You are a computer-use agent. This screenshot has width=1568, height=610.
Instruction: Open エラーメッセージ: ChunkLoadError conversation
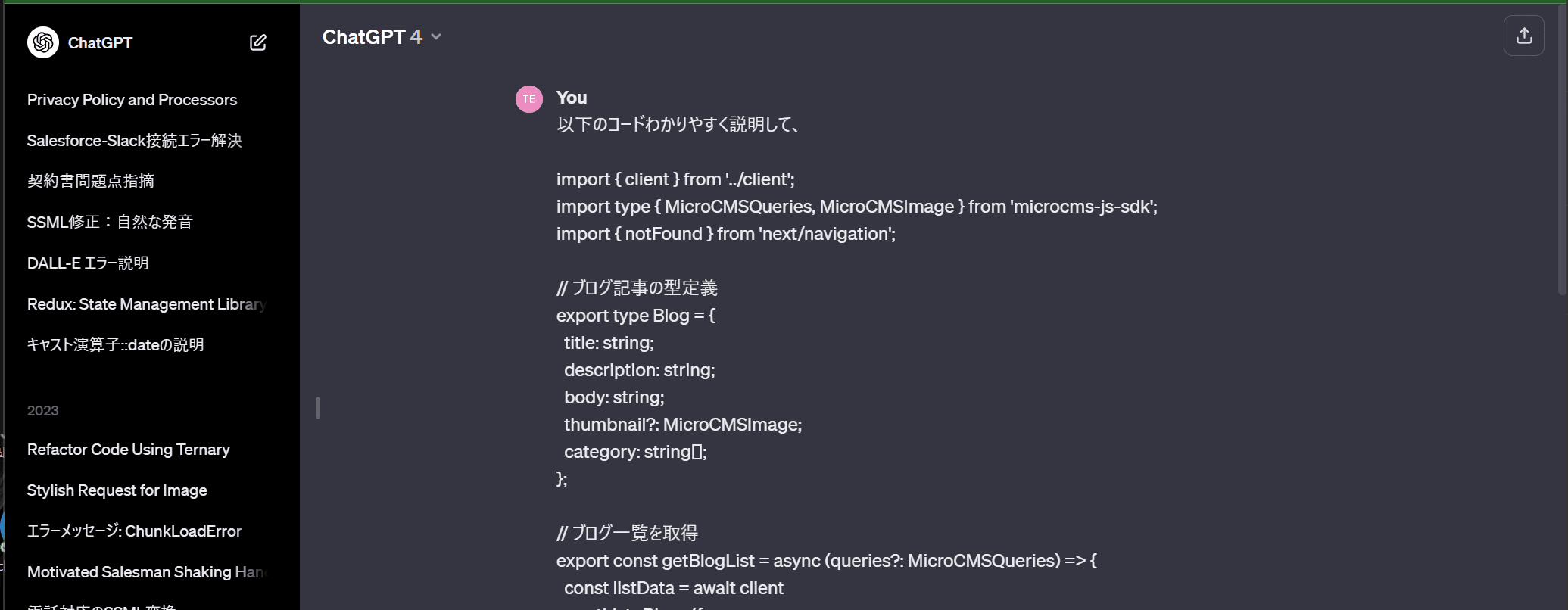pyautogui.click(x=134, y=531)
